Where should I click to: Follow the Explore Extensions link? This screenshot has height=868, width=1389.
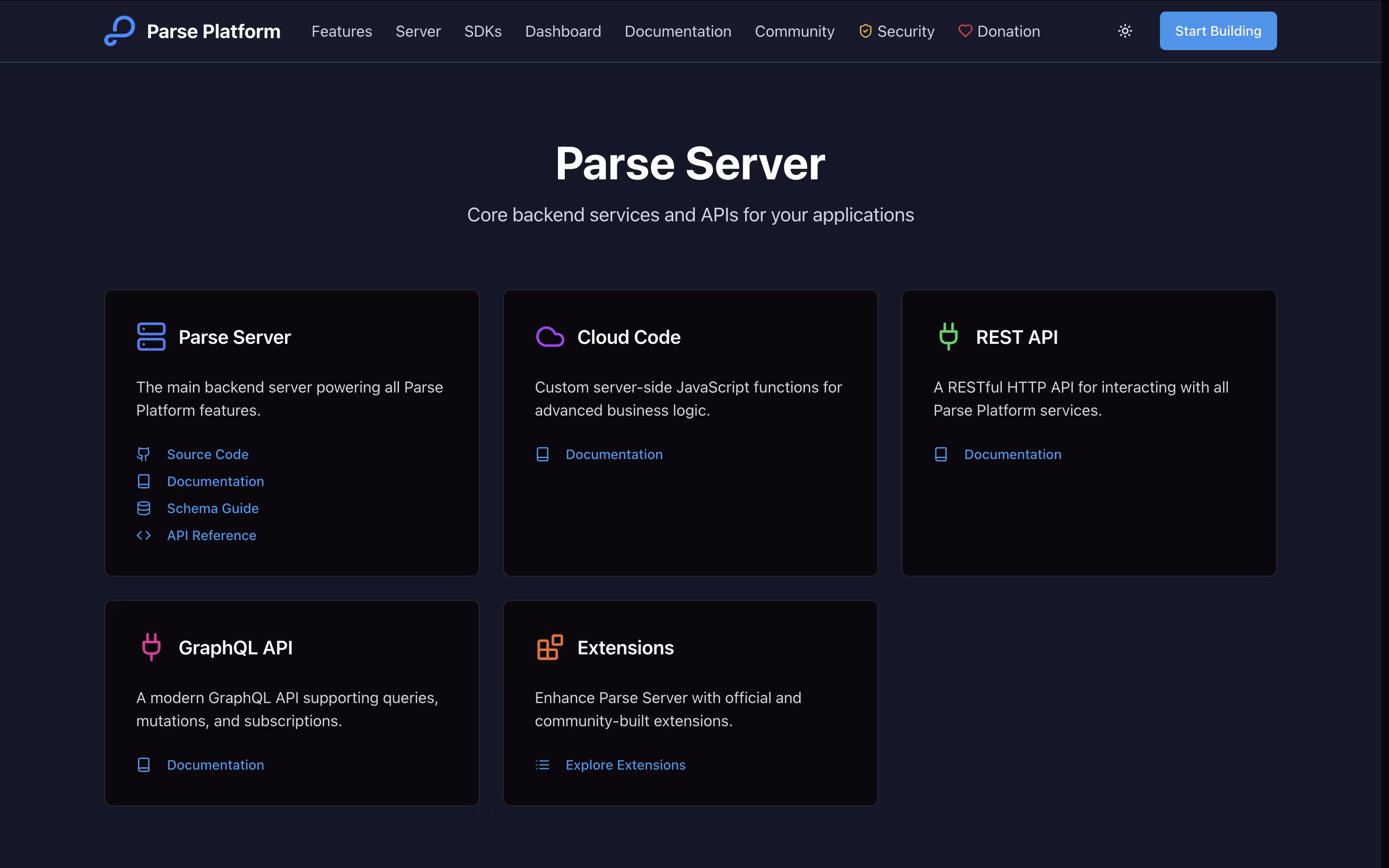[625, 765]
